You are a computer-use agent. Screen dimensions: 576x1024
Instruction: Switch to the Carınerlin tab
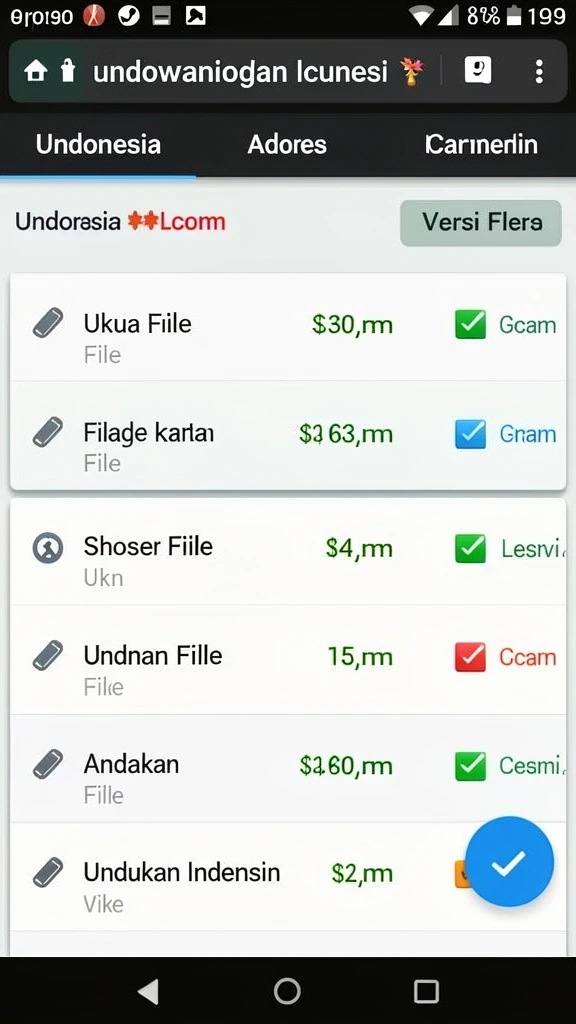pyautogui.click(x=481, y=144)
